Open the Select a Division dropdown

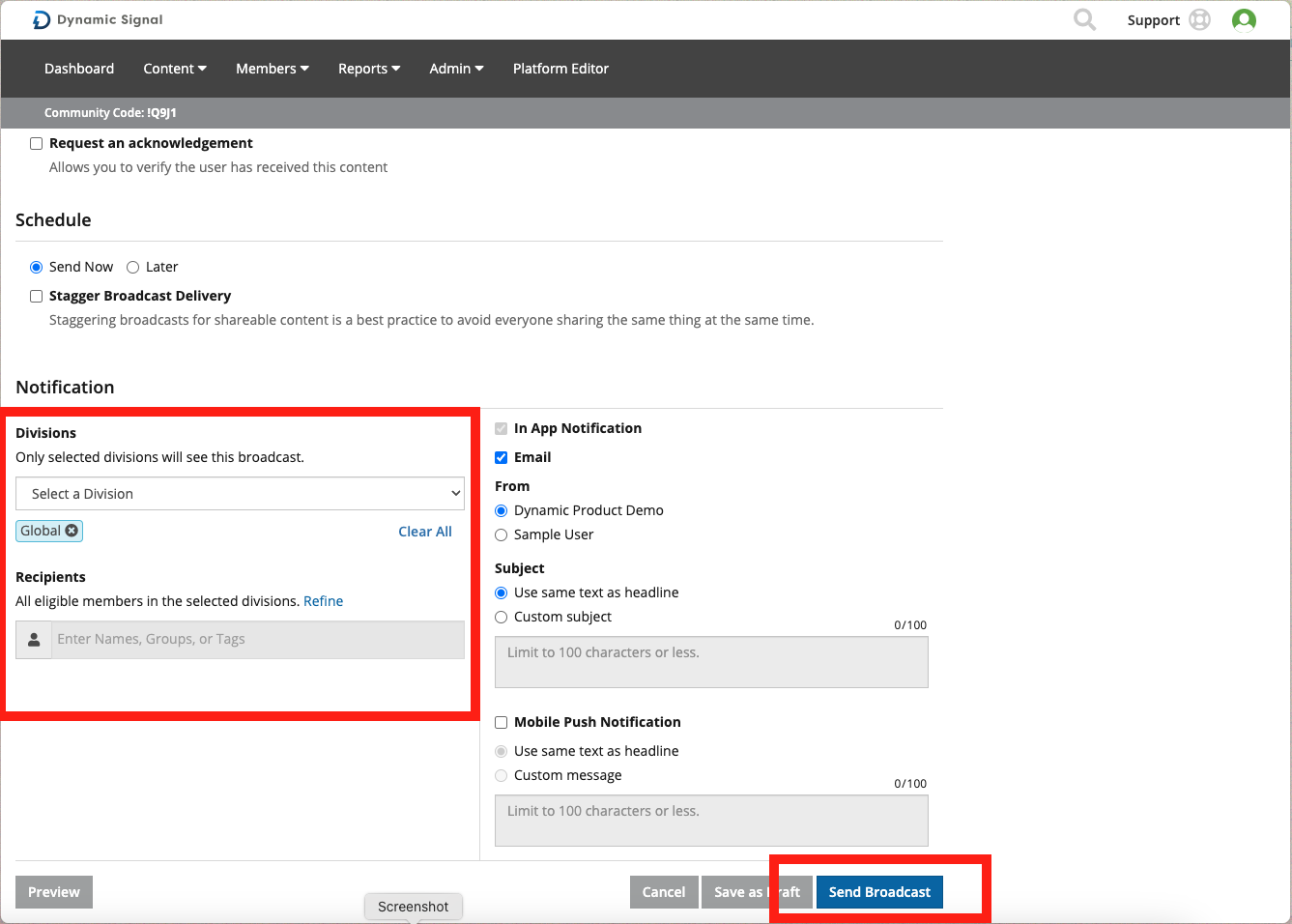pyautogui.click(x=240, y=494)
